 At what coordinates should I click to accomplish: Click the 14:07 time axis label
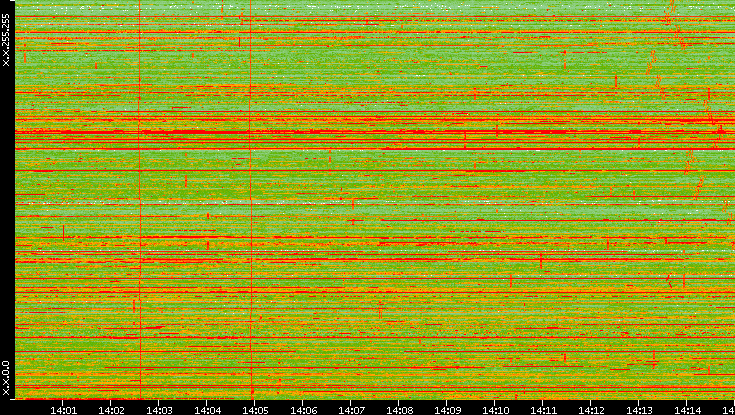coord(351,410)
